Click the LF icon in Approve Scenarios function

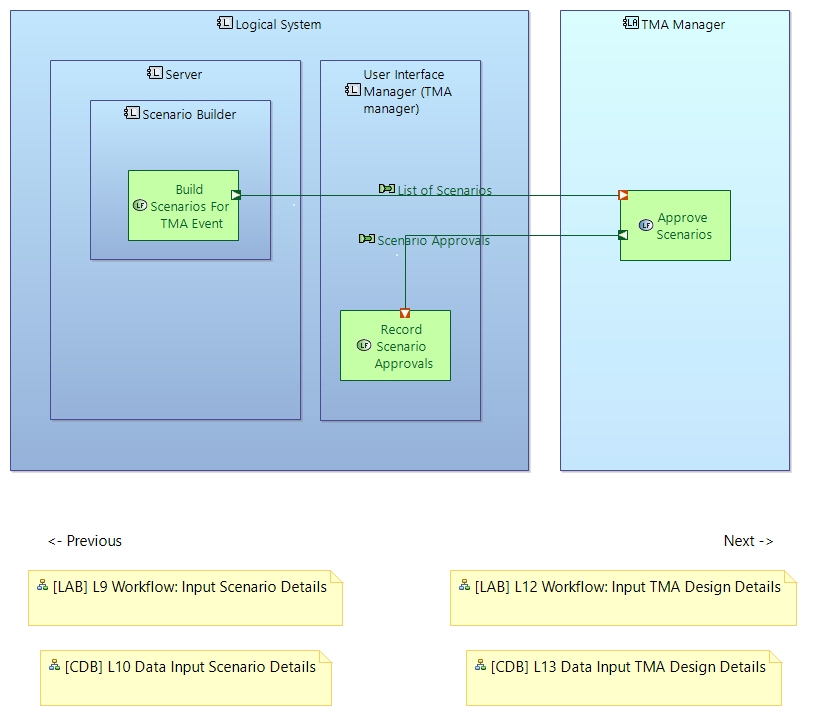click(646, 225)
